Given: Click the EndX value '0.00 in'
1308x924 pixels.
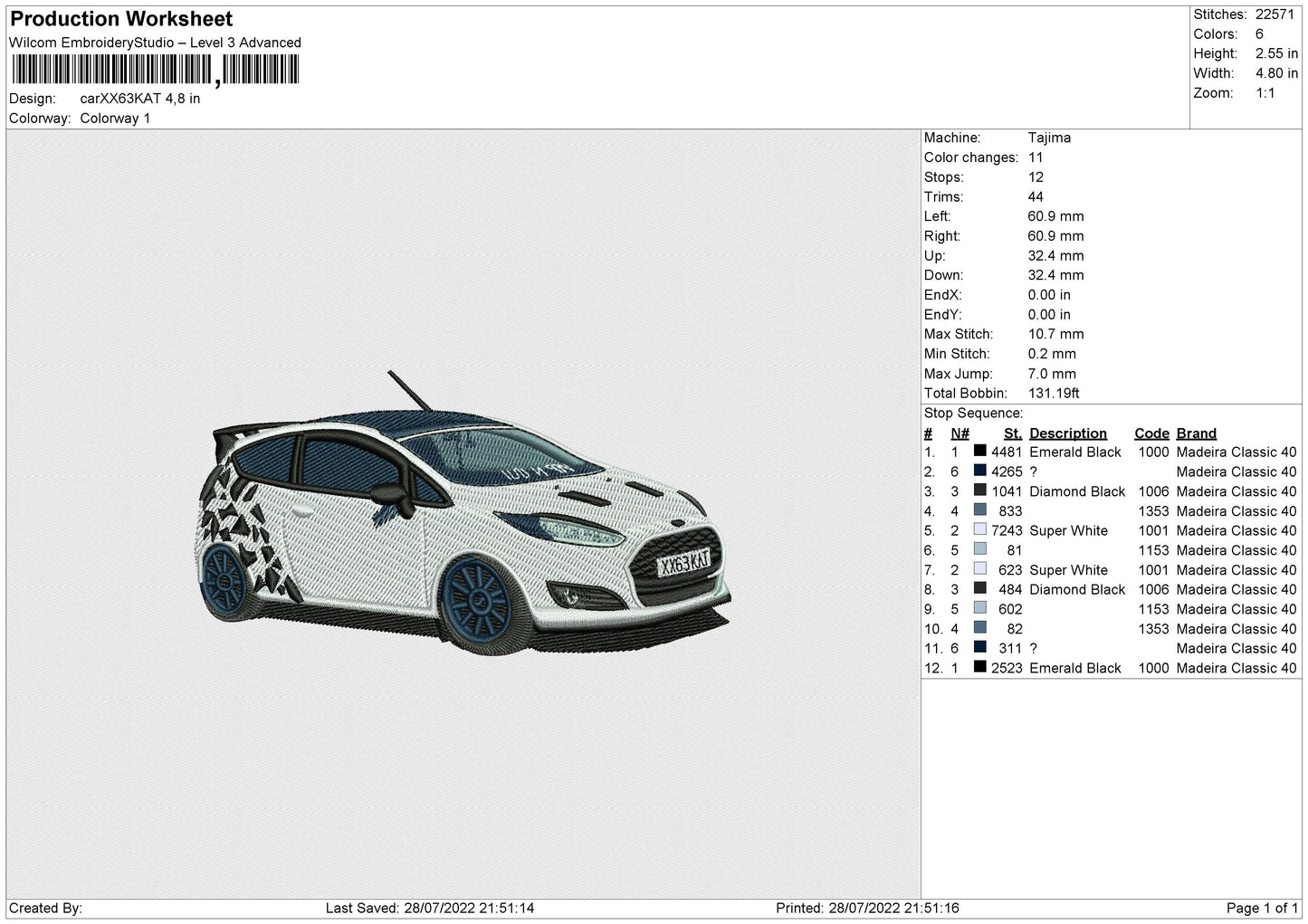Looking at the screenshot, I should click(1049, 295).
